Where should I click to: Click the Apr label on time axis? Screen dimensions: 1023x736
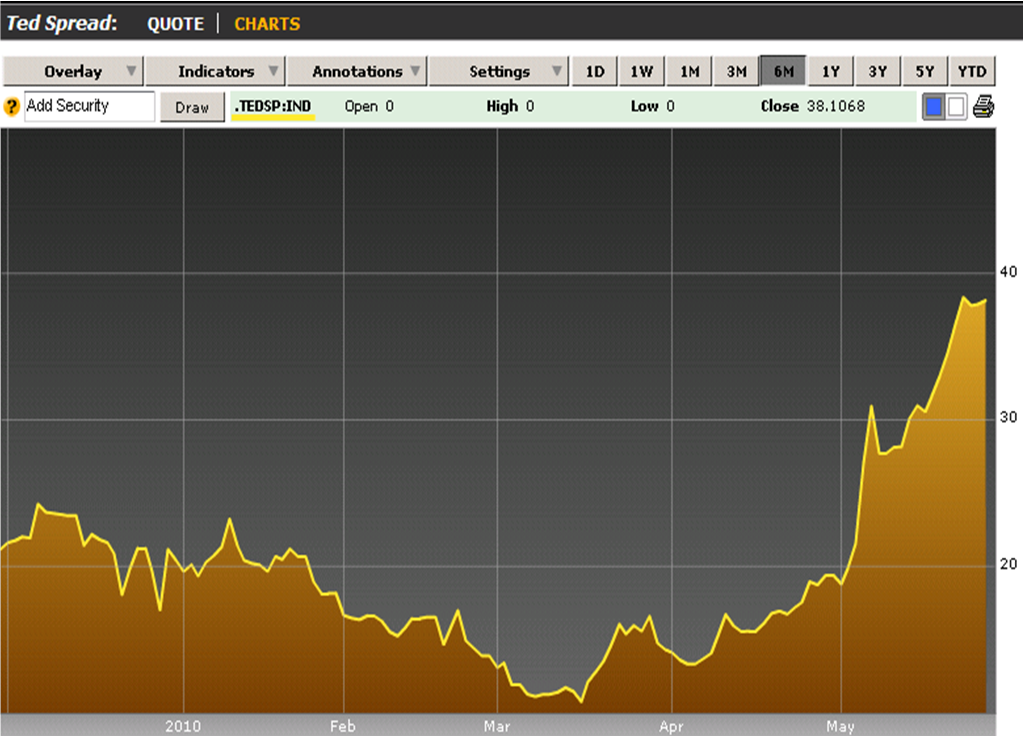pyautogui.click(x=671, y=726)
